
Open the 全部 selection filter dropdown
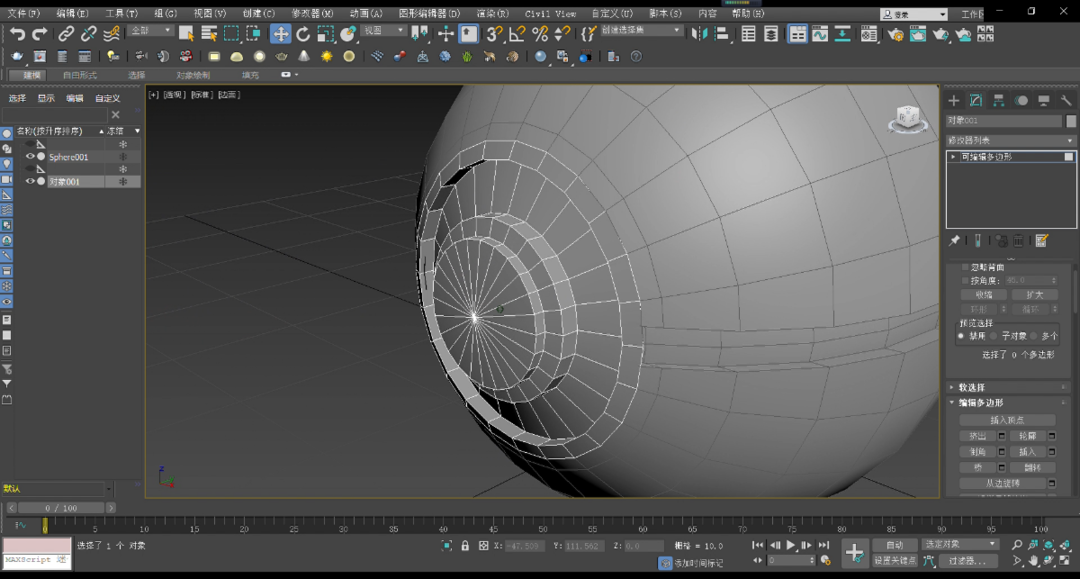click(x=150, y=31)
